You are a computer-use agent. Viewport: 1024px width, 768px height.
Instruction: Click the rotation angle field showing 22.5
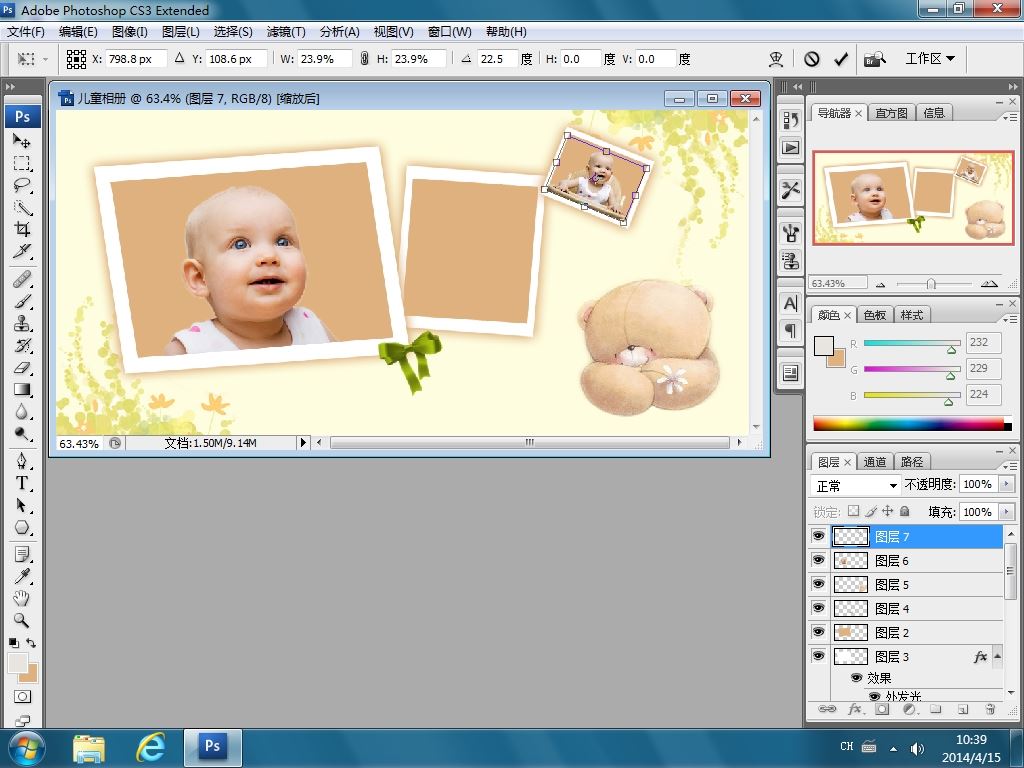pyautogui.click(x=497, y=59)
